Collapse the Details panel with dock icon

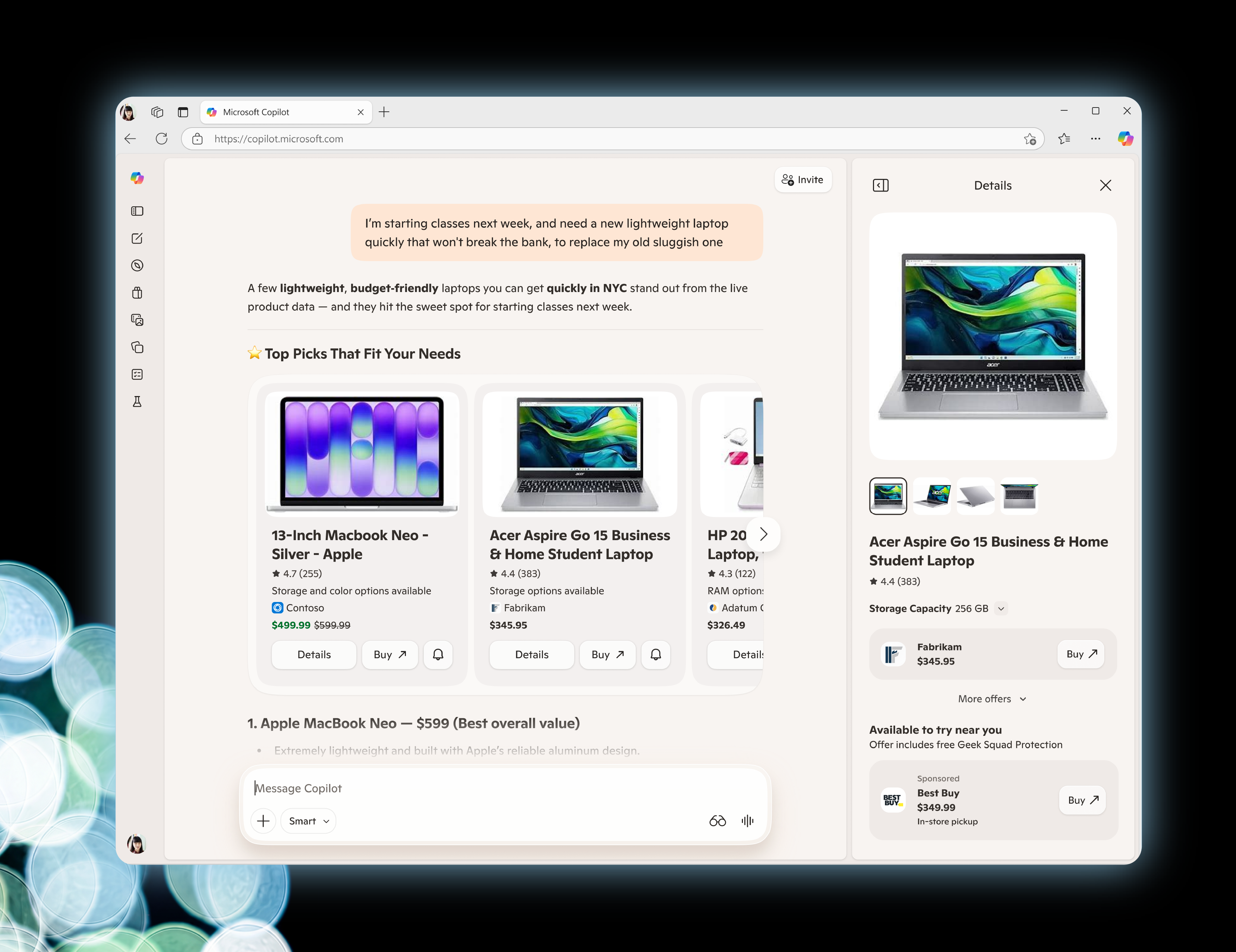click(881, 185)
